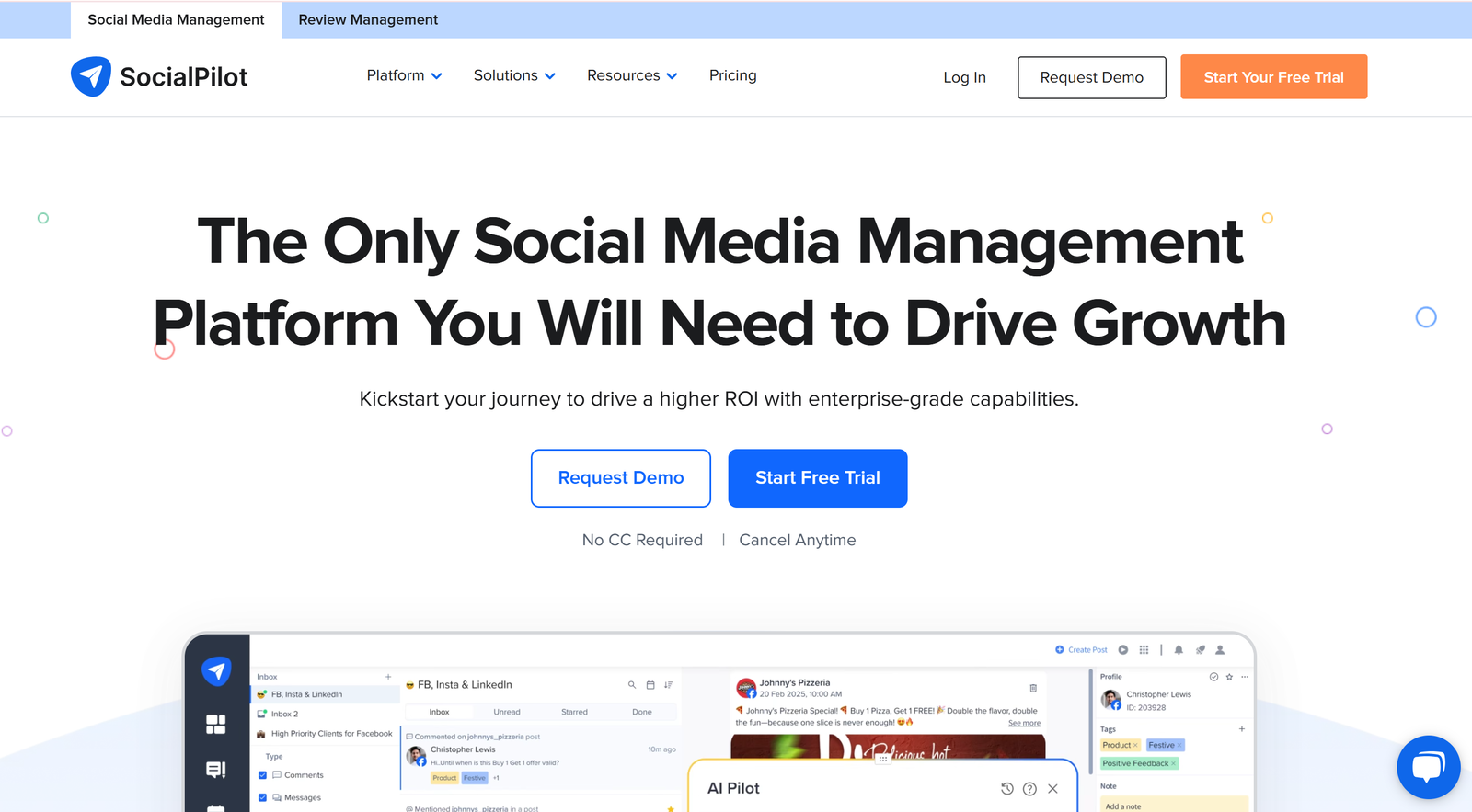Screen dimensions: 1472x812
Task: Remove the Positive Feedback tag
Action: click(x=1173, y=763)
